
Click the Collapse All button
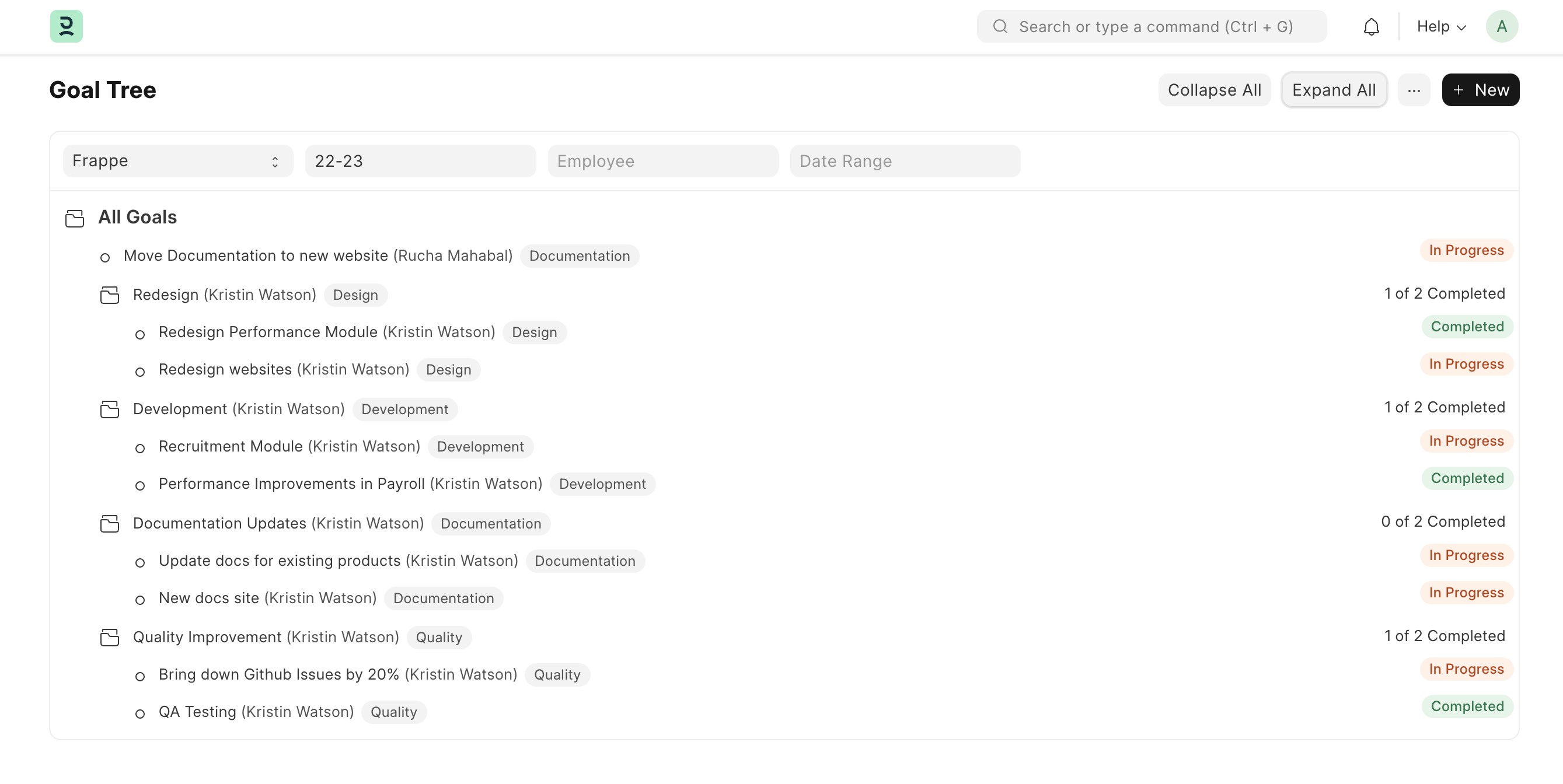click(x=1214, y=90)
